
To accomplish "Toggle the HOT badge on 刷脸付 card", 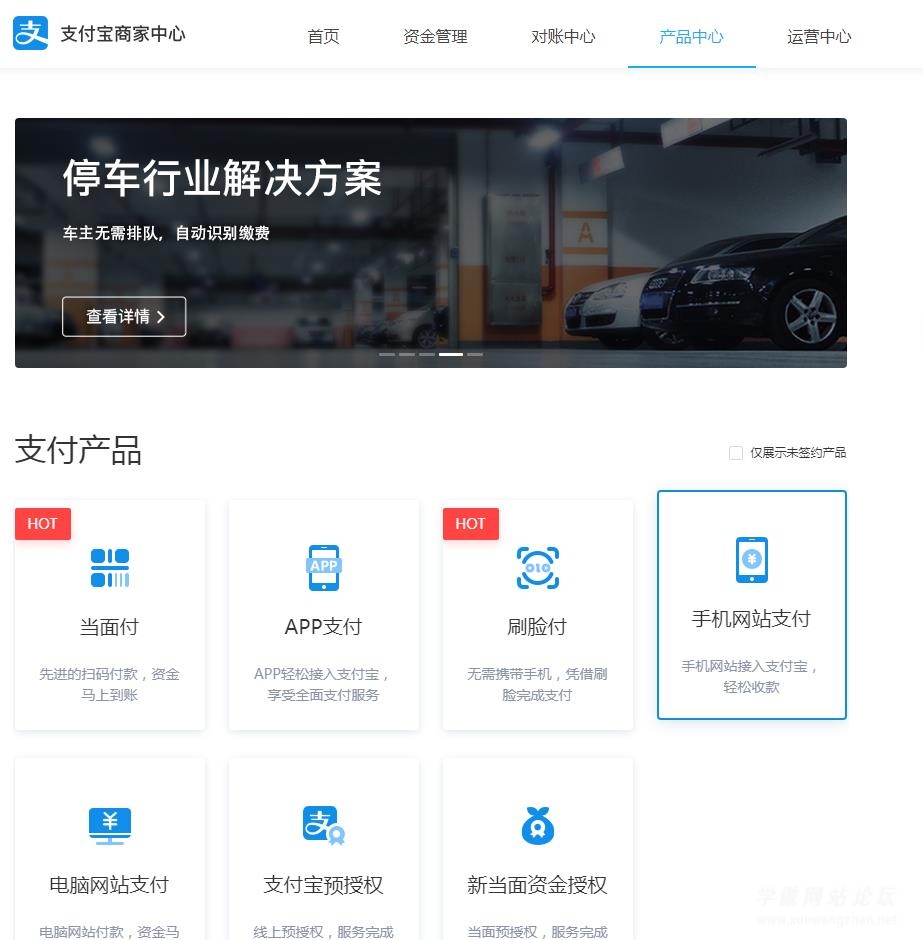I will point(470,523).
